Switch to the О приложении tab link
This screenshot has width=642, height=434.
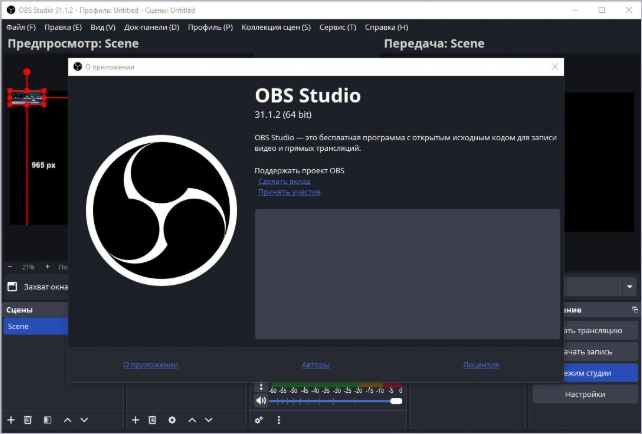click(151, 364)
